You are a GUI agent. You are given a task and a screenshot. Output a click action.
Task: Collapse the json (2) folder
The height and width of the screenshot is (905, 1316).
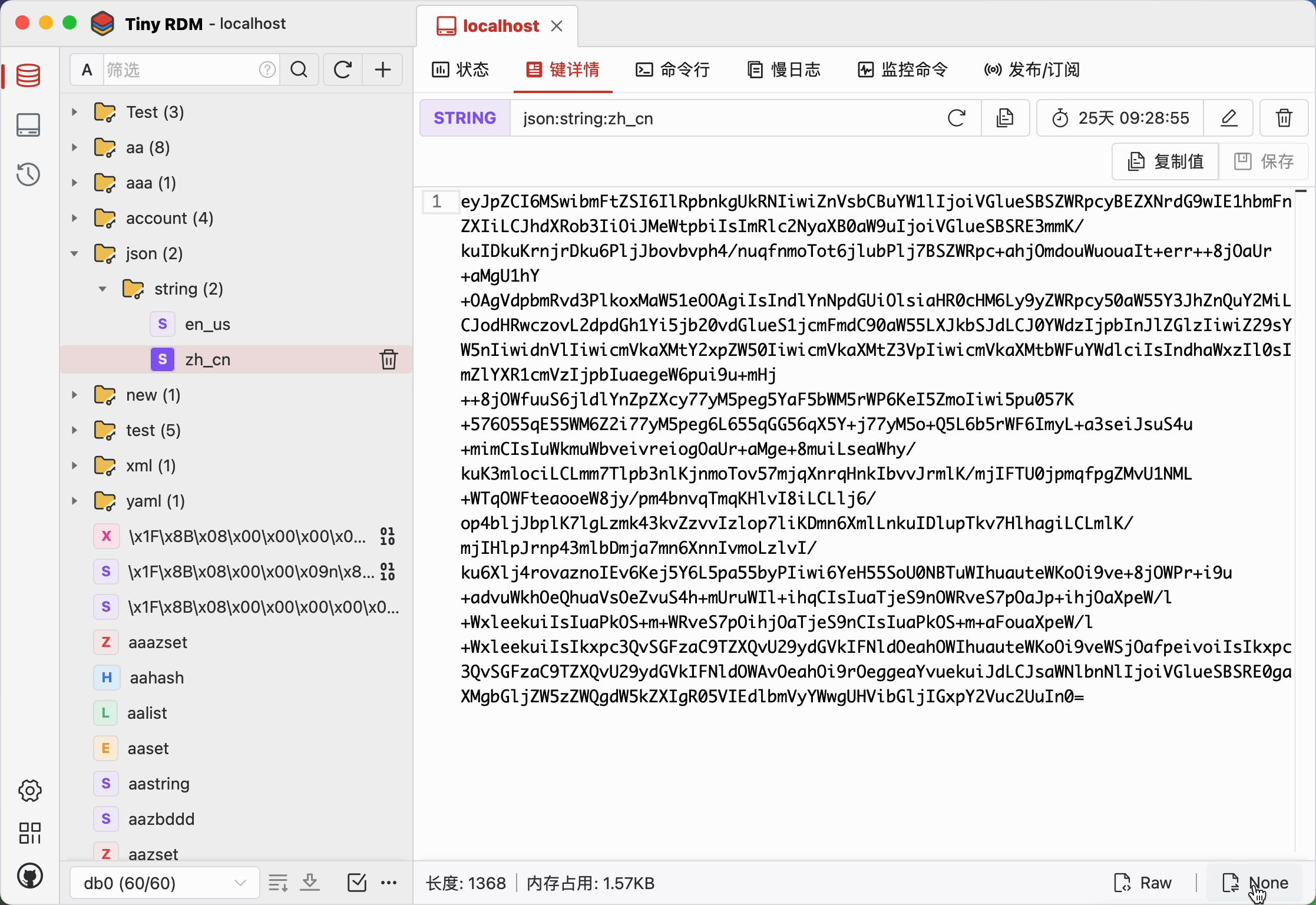74,253
